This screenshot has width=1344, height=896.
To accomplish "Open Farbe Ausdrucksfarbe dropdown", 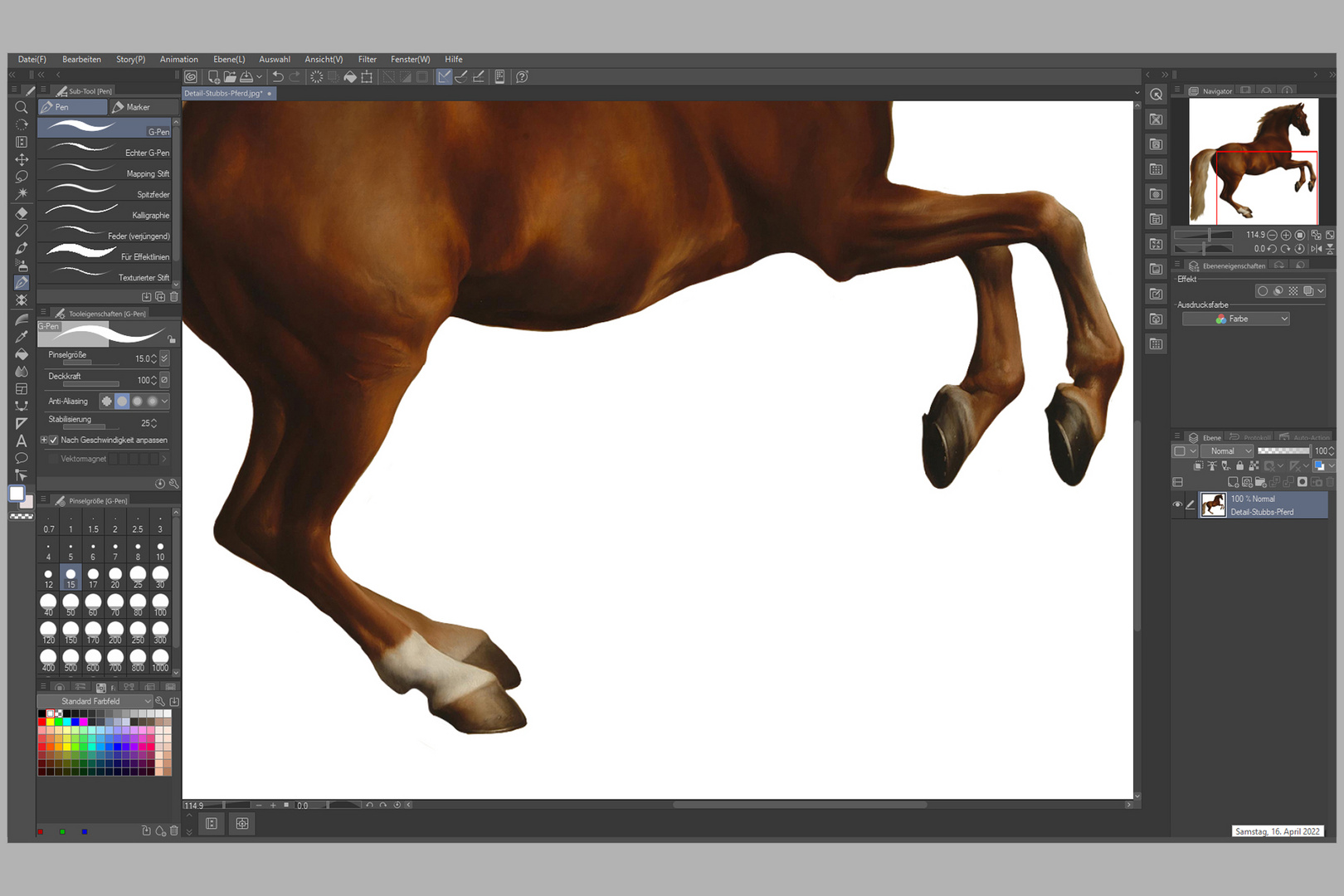I will point(1235,319).
